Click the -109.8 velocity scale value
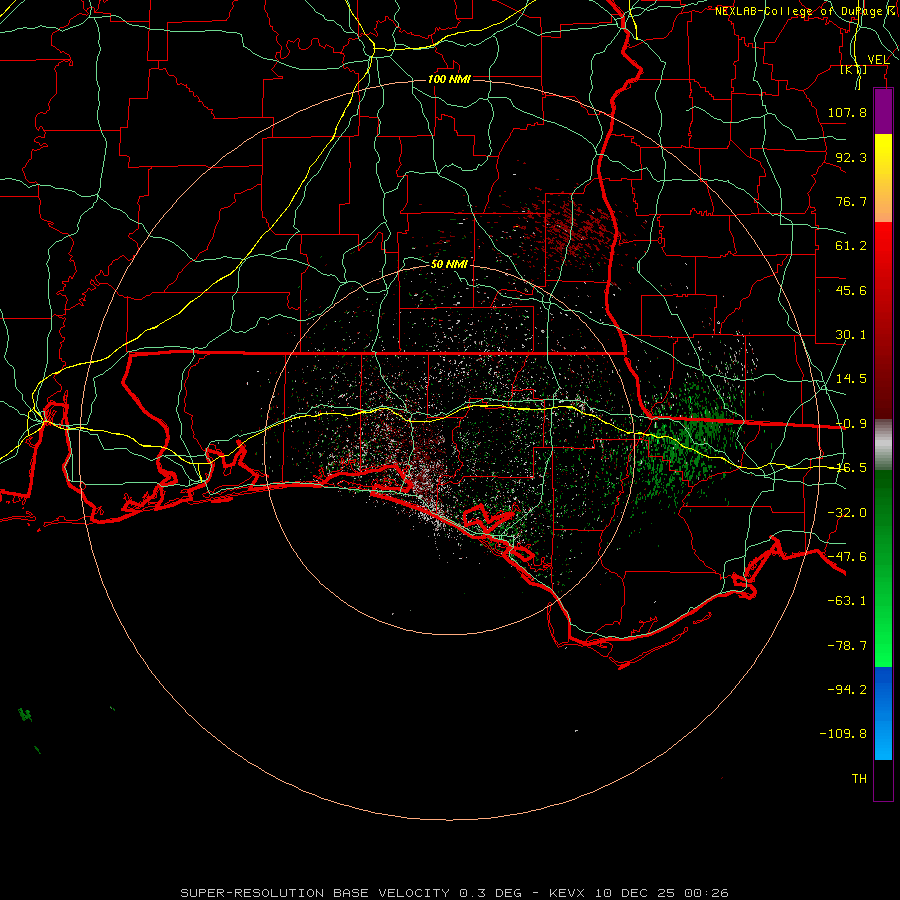 (843, 734)
